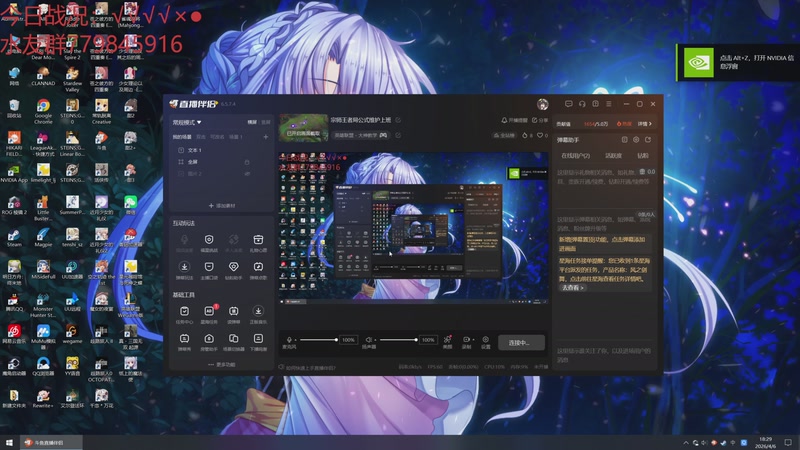
Task: Open the title bar hamburger menu
Action: [609, 104]
